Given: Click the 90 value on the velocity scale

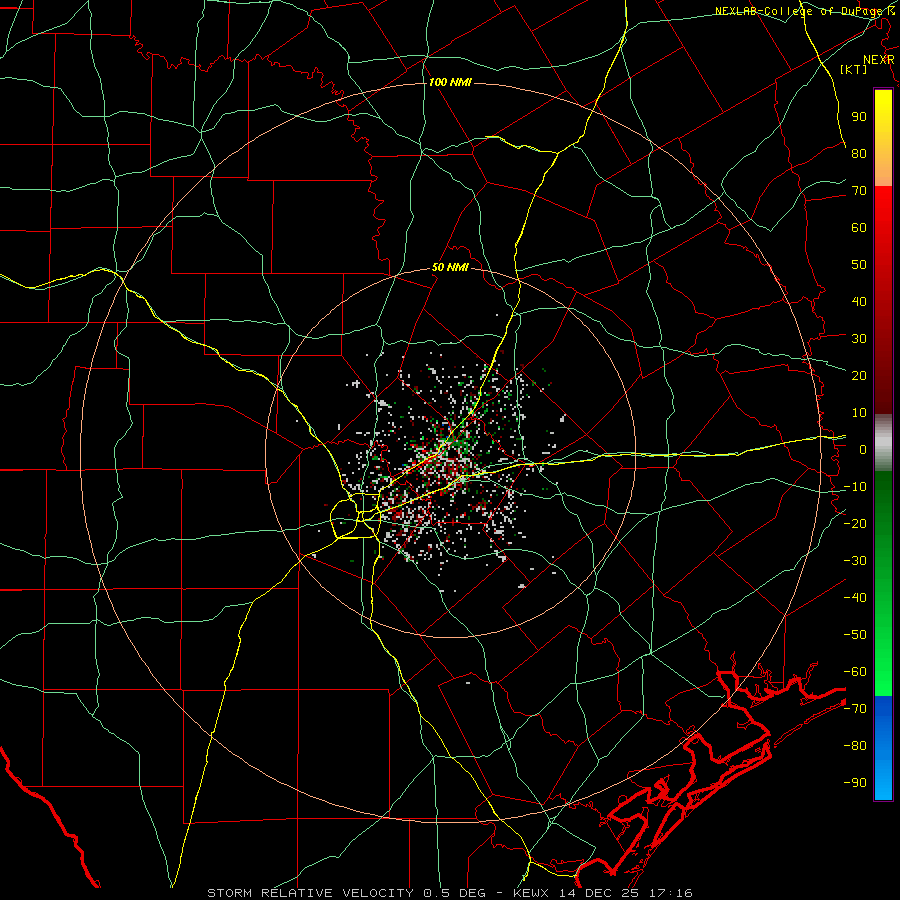Looking at the screenshot, I should point(859,117).
